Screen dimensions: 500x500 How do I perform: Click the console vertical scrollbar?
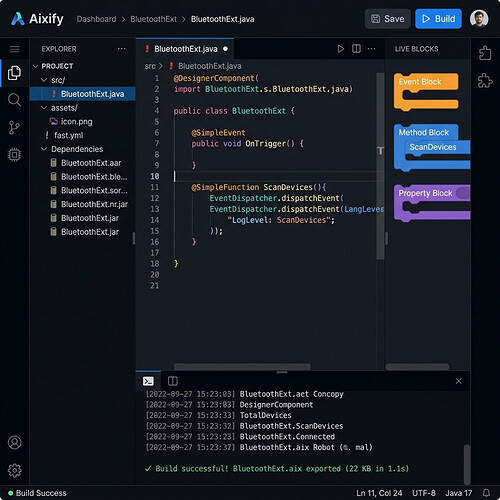point(467,464)
